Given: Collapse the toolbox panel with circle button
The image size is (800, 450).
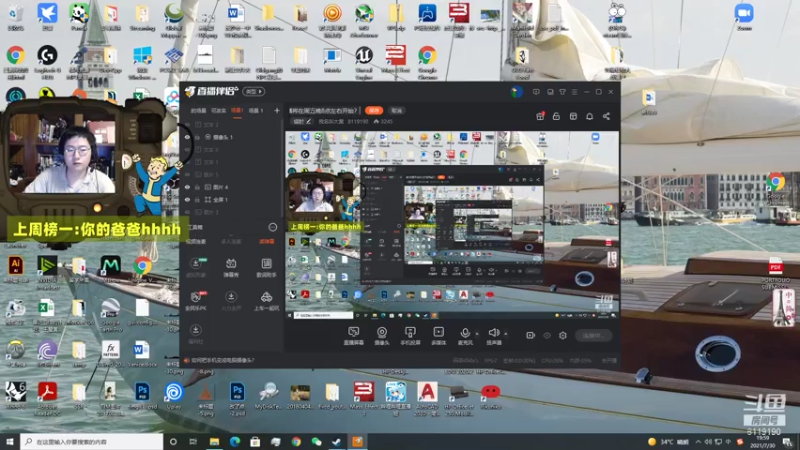Looking at the screenshot, I should [x=273, y=227].
